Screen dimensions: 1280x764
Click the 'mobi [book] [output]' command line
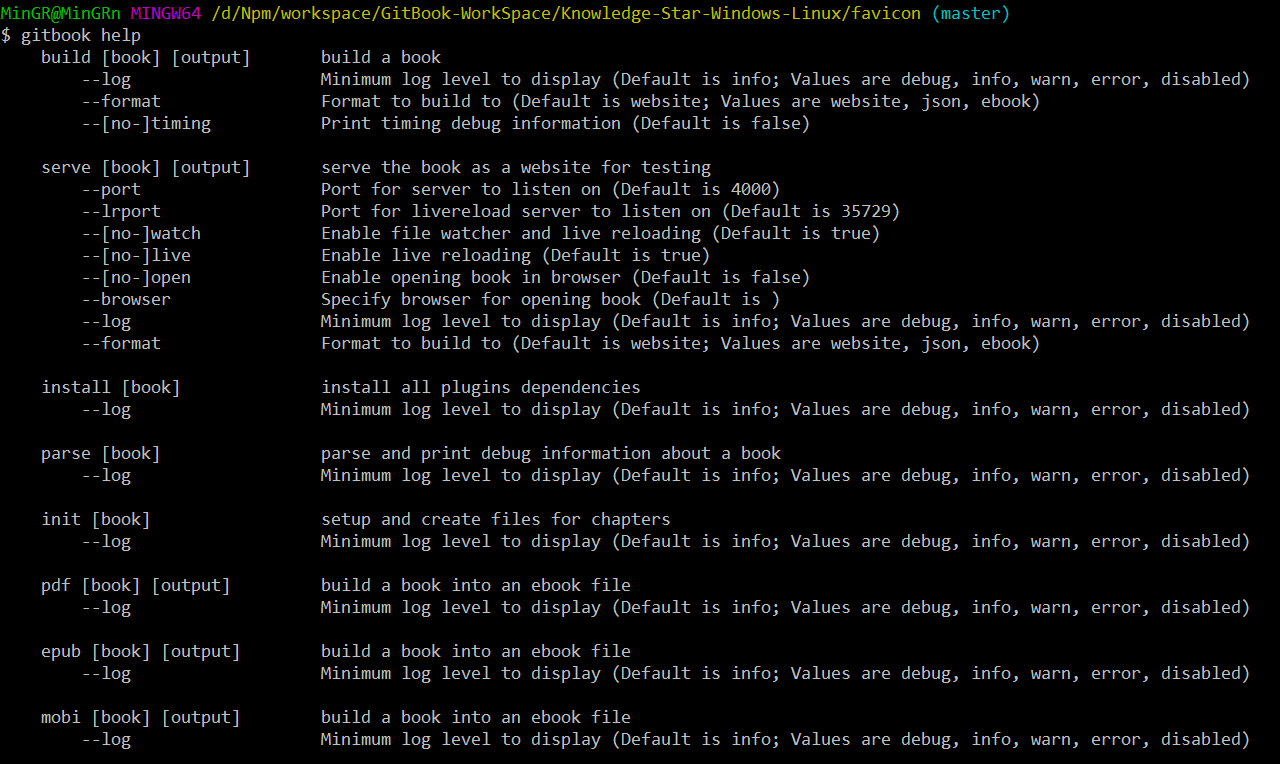click(x=140, y=717)
